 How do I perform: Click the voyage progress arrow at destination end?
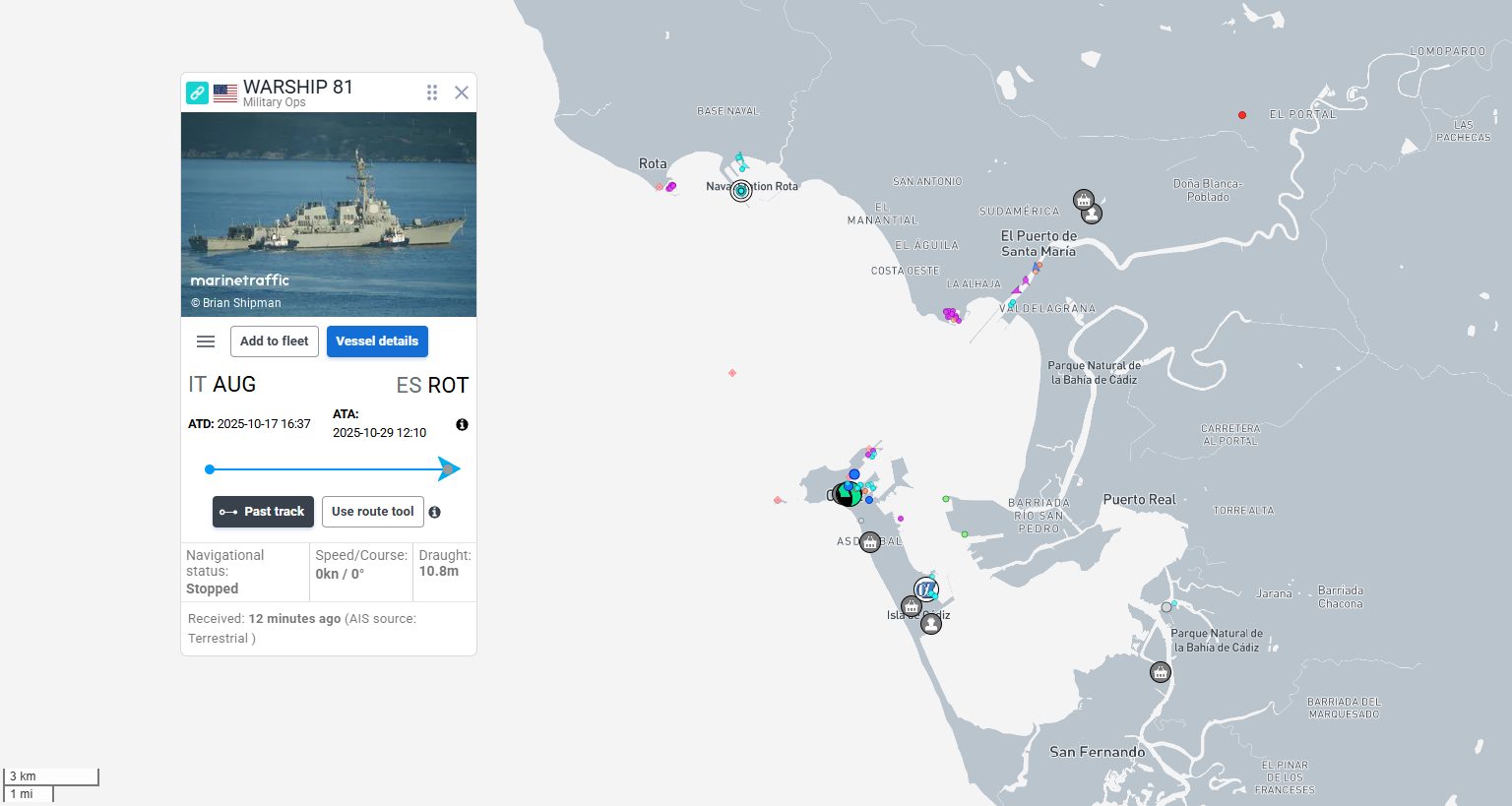tap(449, 469)
